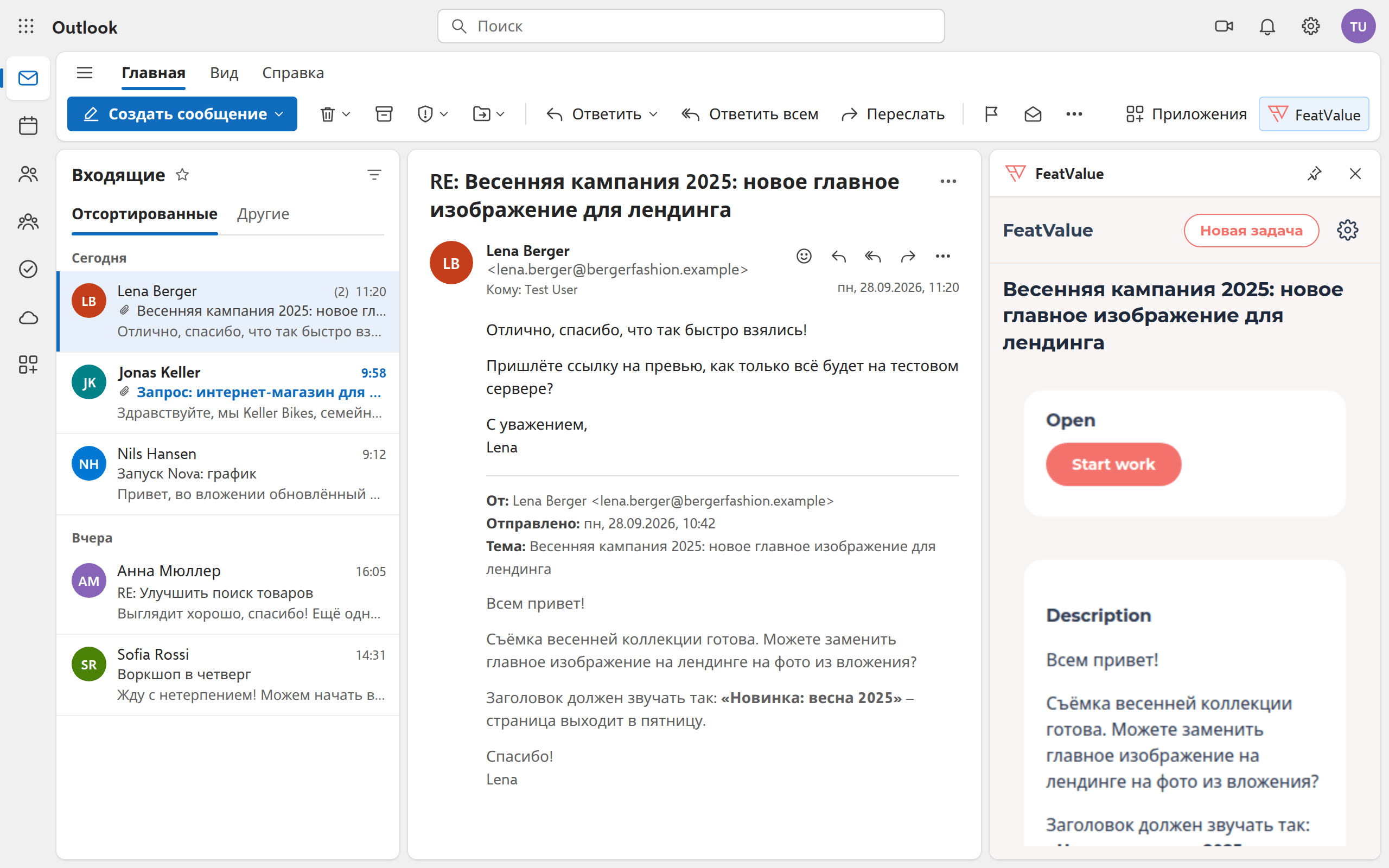
Task: Open more toolbar options ellipsis
Action: pyautogui.click(x=1074, y=114)
